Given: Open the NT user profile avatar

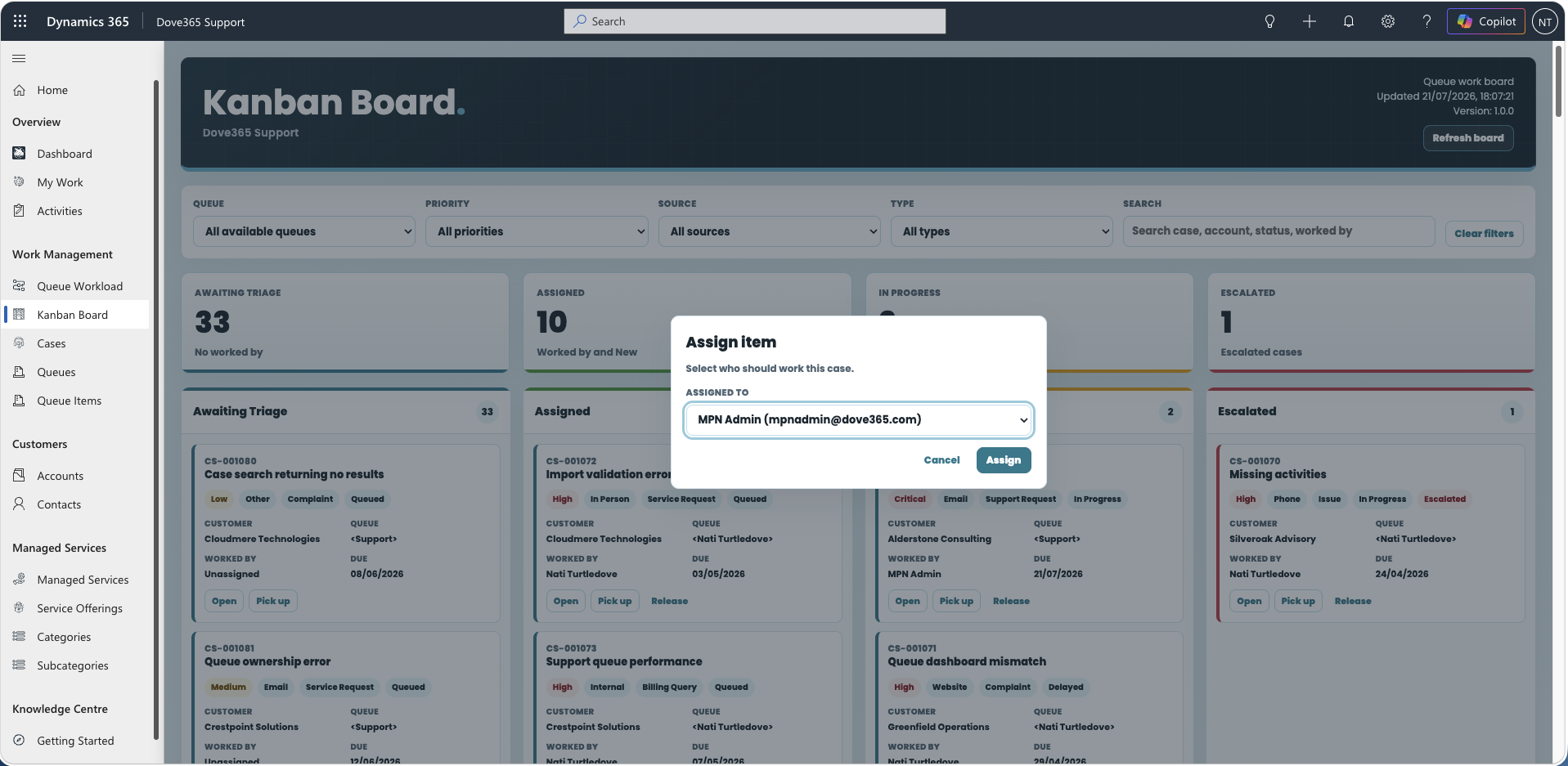Looking at the screenshot, I should [x=1544, y=21].
